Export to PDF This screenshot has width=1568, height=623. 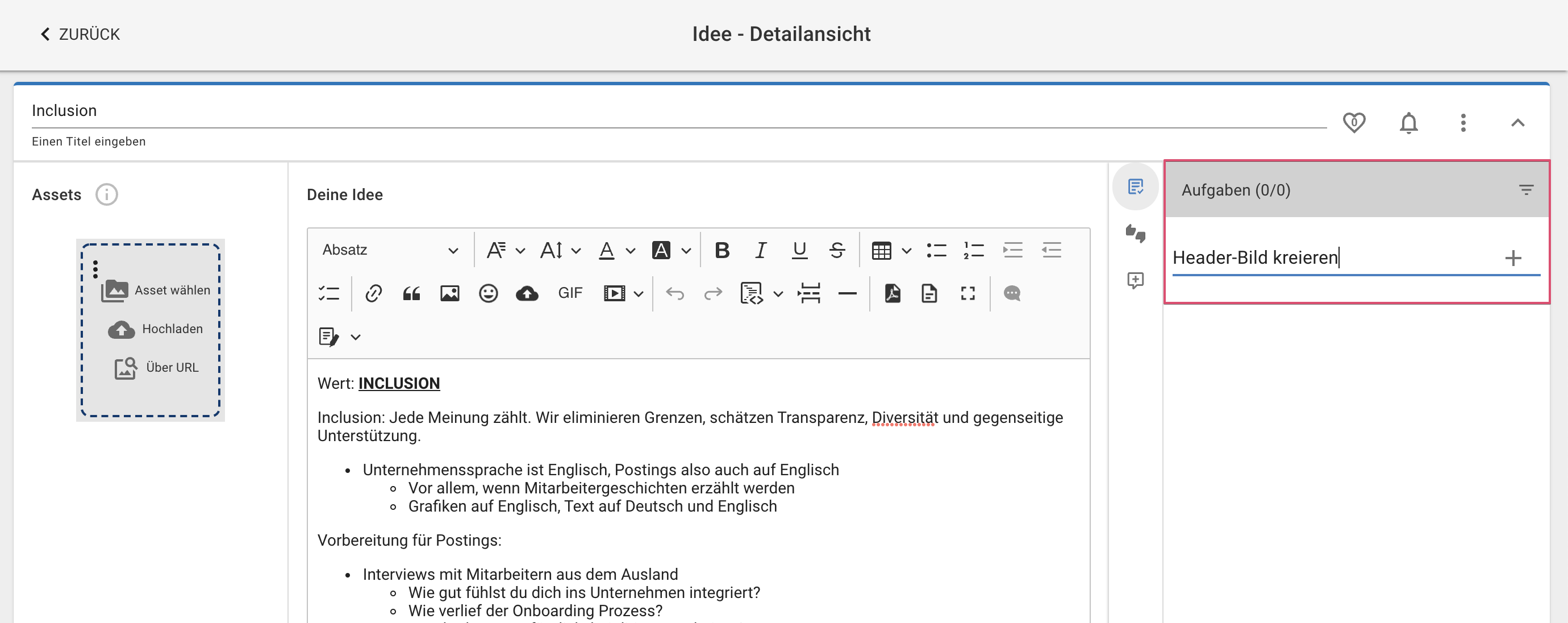click(x=892, y=293)
